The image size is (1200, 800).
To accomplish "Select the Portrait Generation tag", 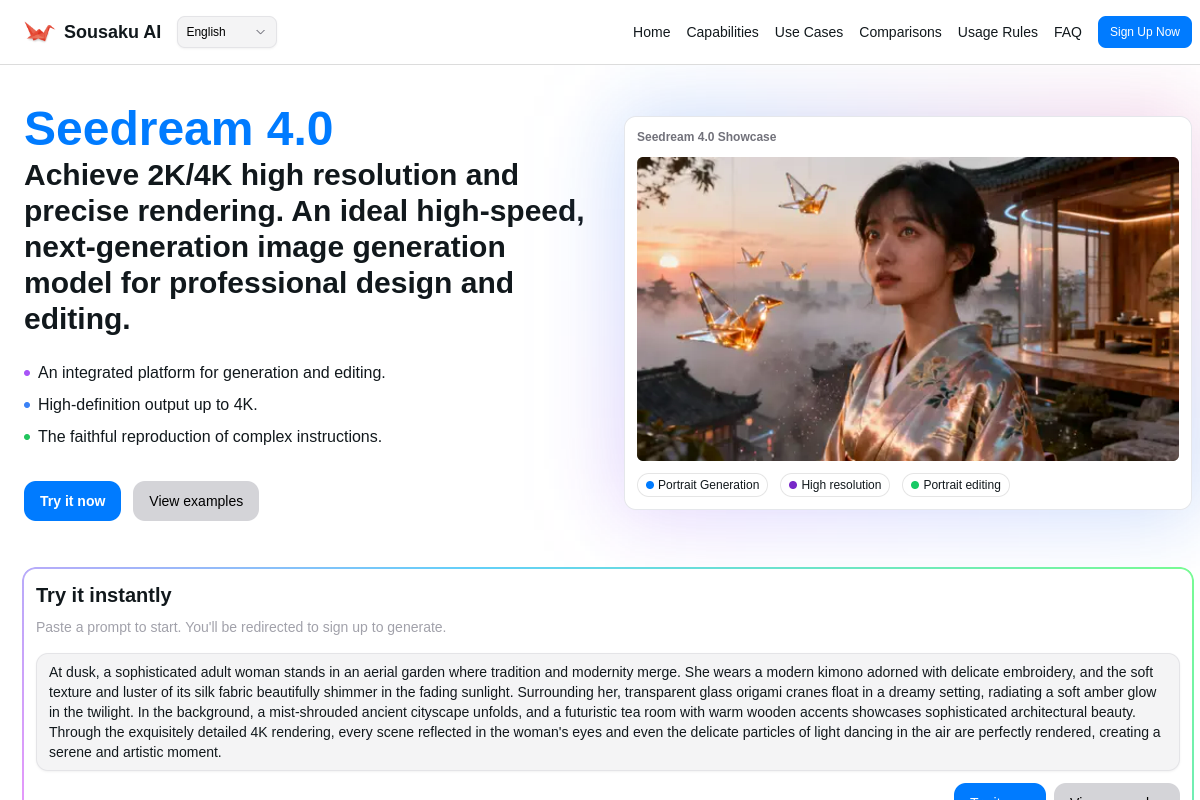I will coord(702,485).
